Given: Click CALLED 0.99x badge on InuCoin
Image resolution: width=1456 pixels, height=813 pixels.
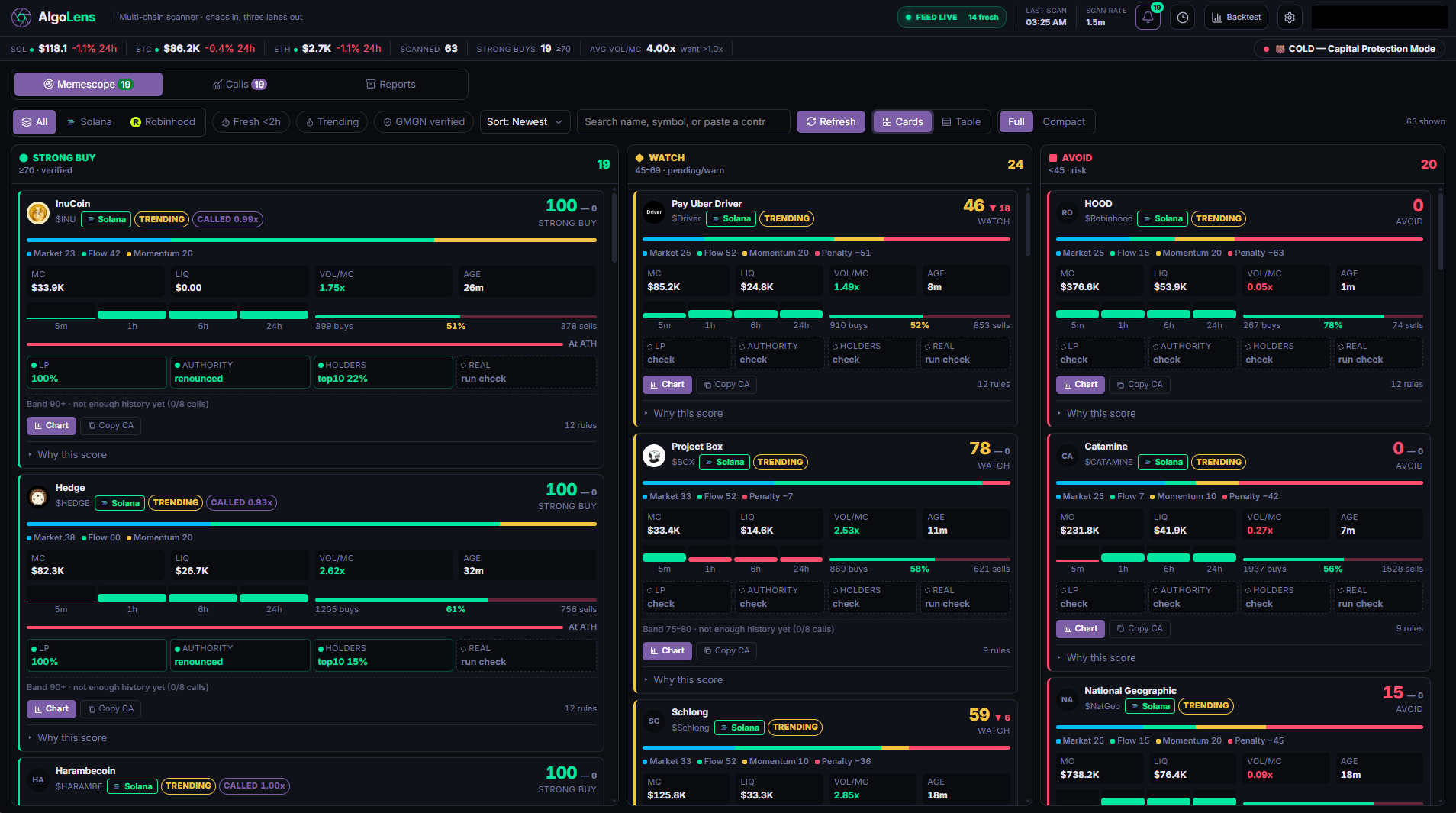Looking at the screenshot, I should pyautogui.click(x=228, y=219).
